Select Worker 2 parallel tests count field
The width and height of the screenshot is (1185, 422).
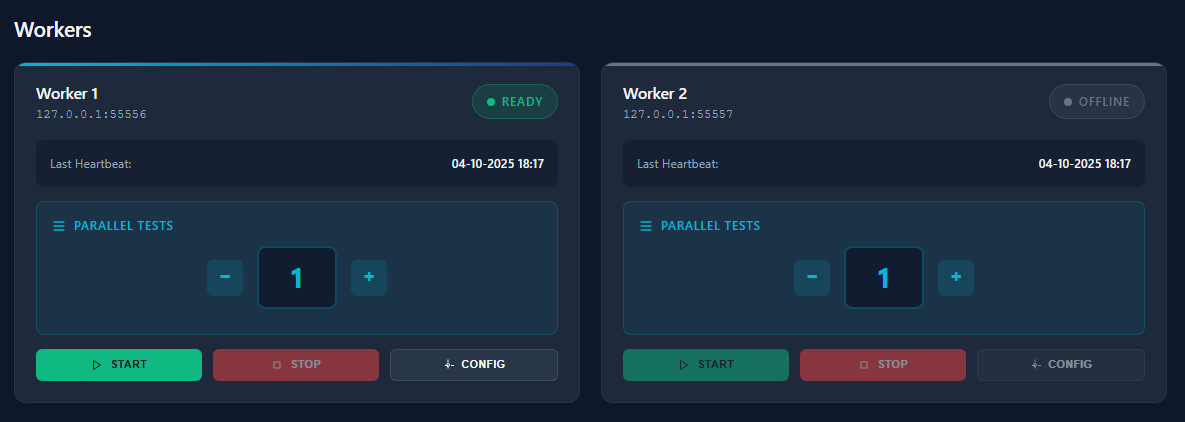coord(884,278)
